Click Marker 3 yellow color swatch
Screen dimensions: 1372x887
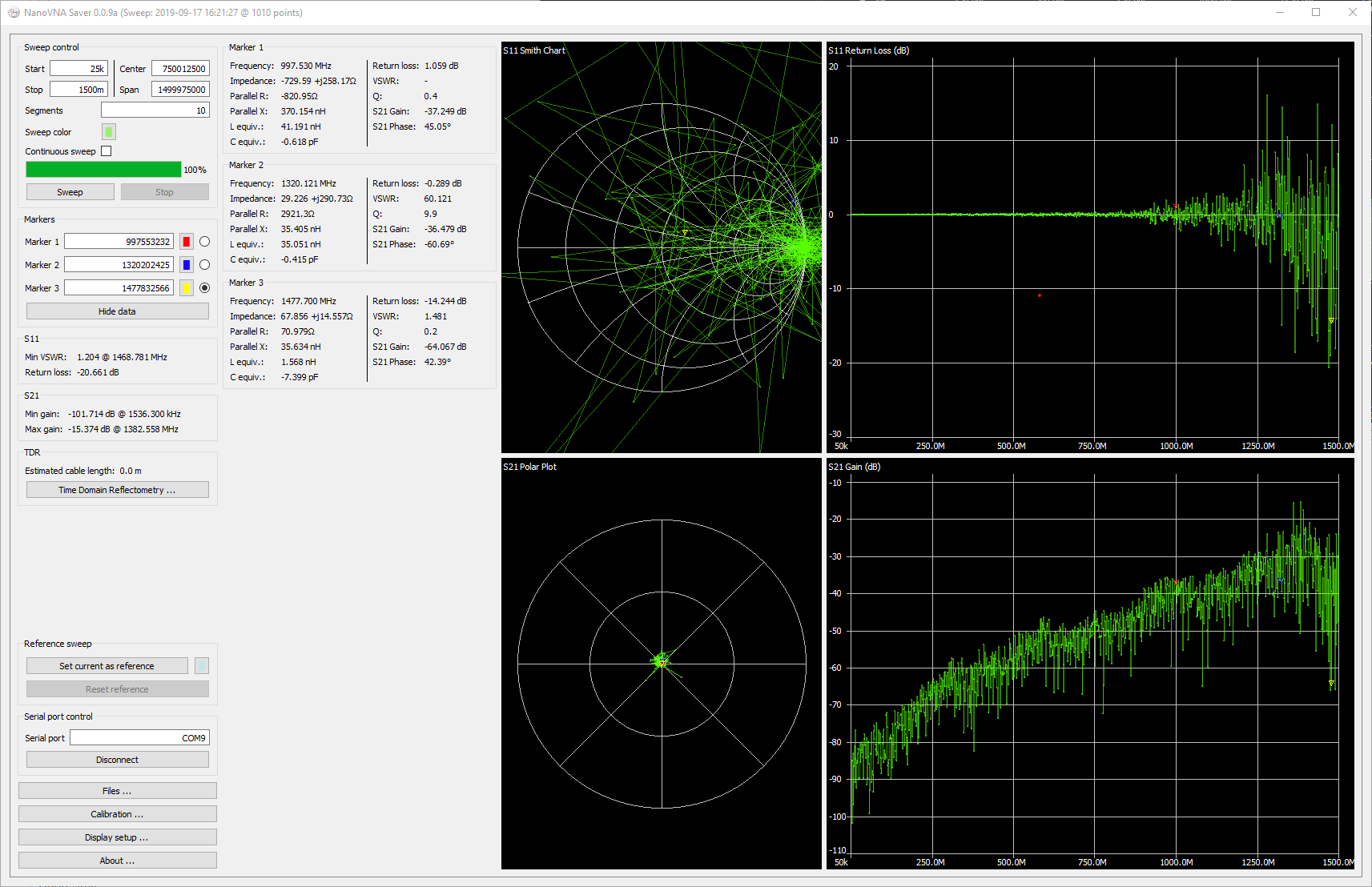[x=186, y=288]
